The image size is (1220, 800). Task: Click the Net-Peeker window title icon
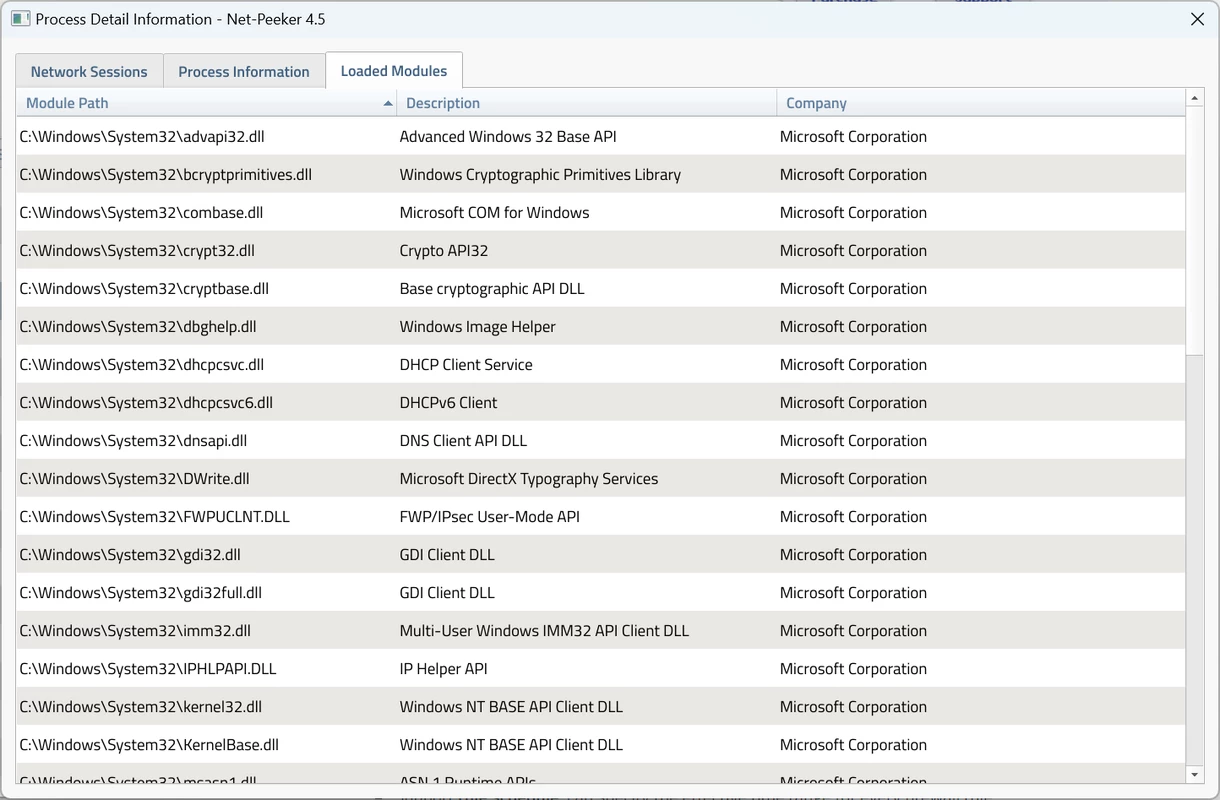coord(19,19)
